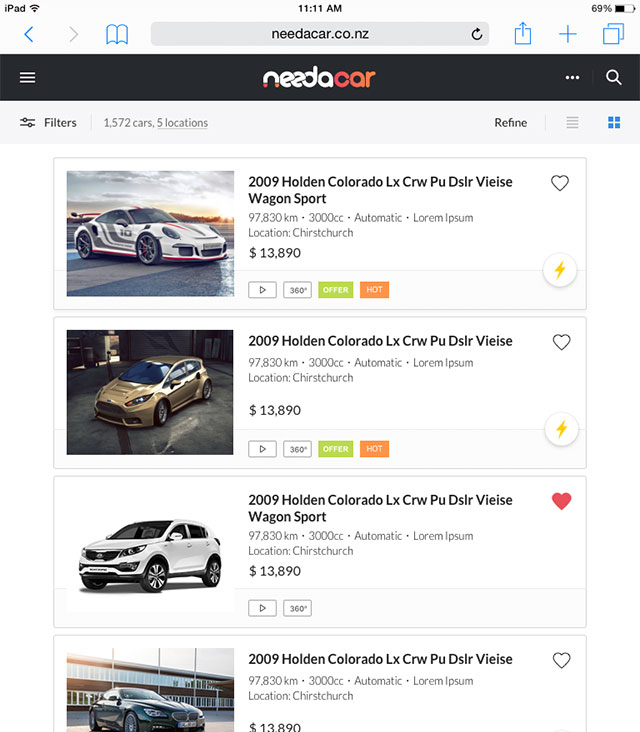Open the three-dot more options menu
Screen dimensions: 640x732
tap(572, 78)
